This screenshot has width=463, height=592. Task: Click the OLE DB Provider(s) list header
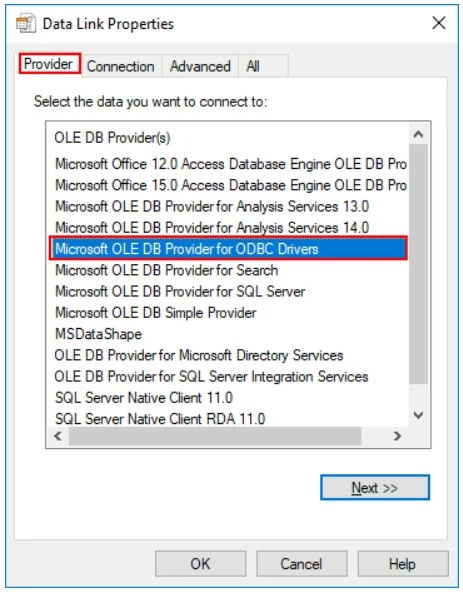tap(113, 138)
